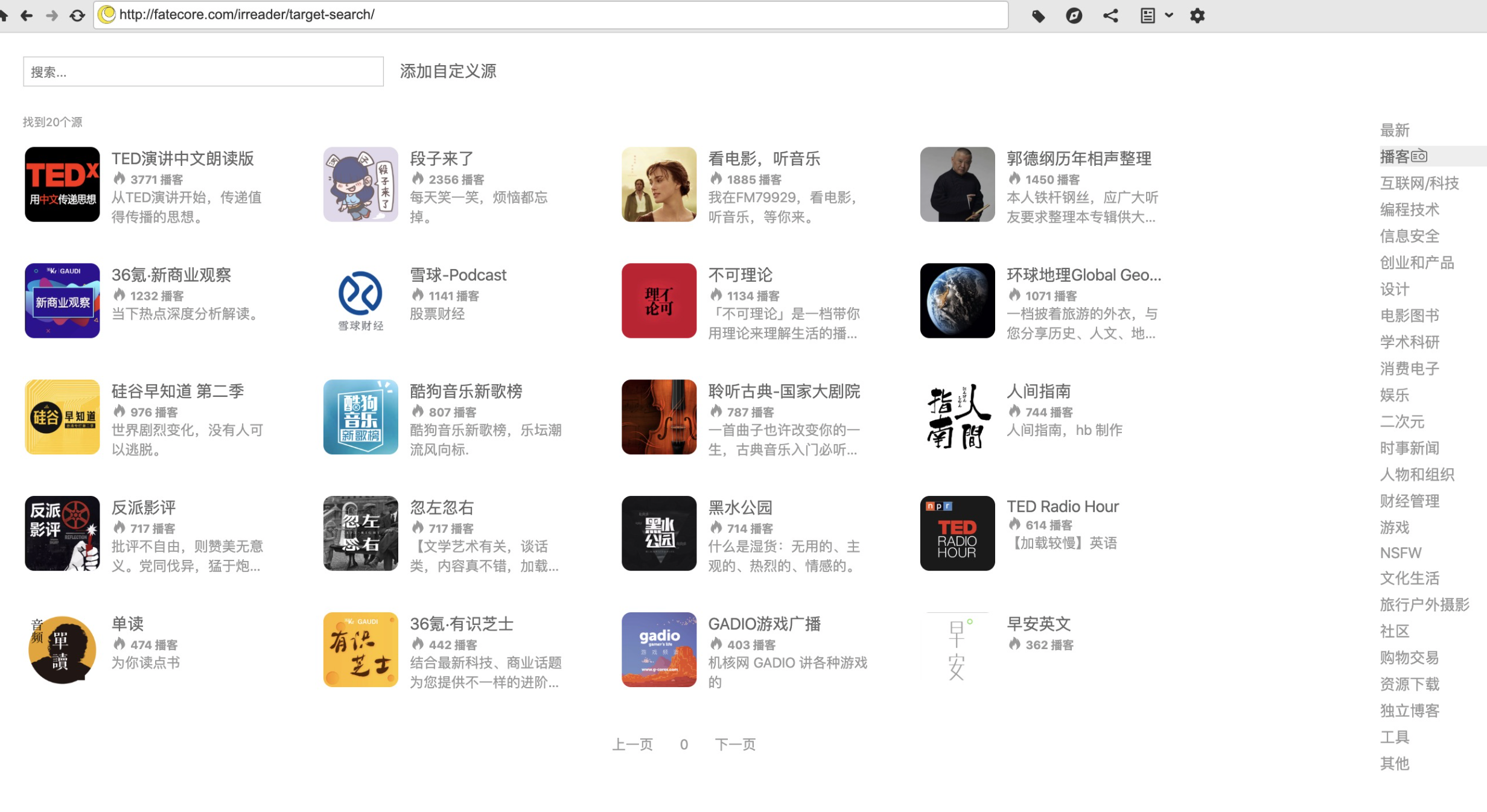1487x812 pixels.
Task: Switch to the 最新 category
Action: (1394, 129)
